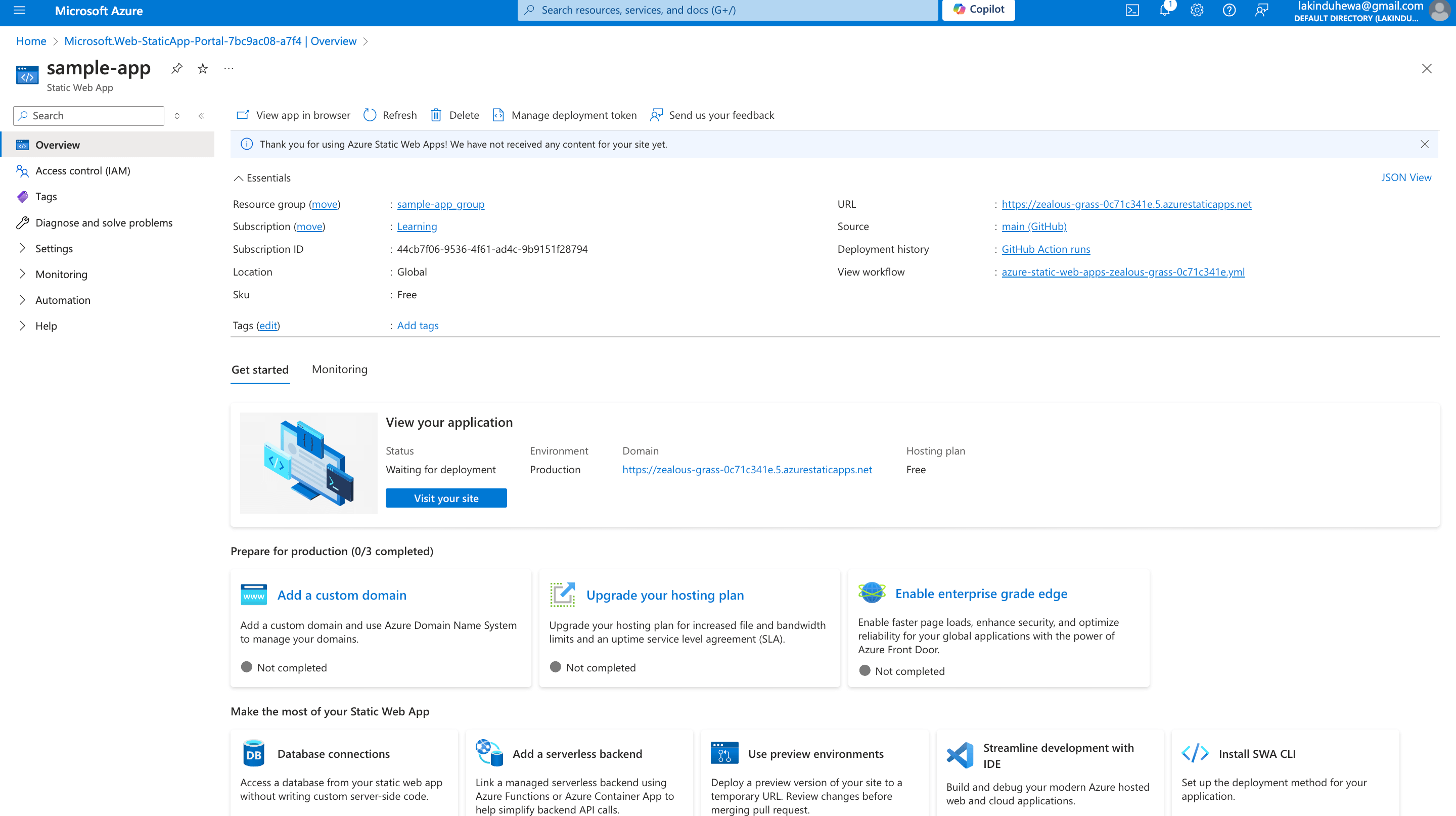
Task: Click the help question mark icon
Action: click(x=1229, y=10)
